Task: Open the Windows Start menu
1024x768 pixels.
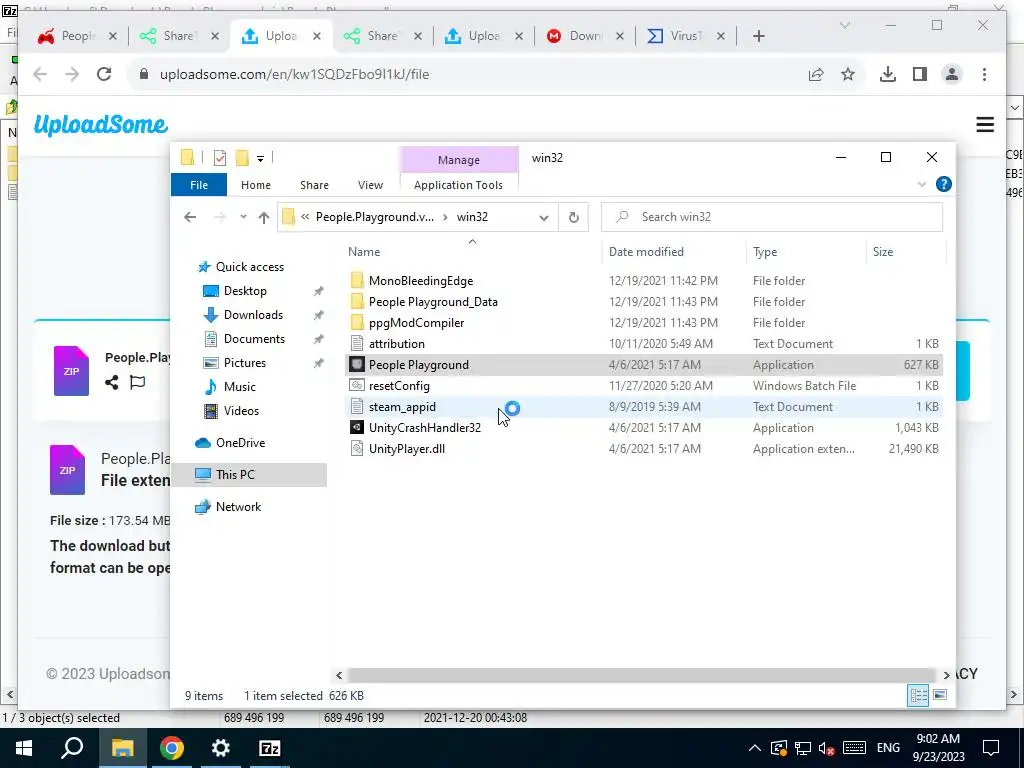Action: pyautogui.click(x=24, y=748)
